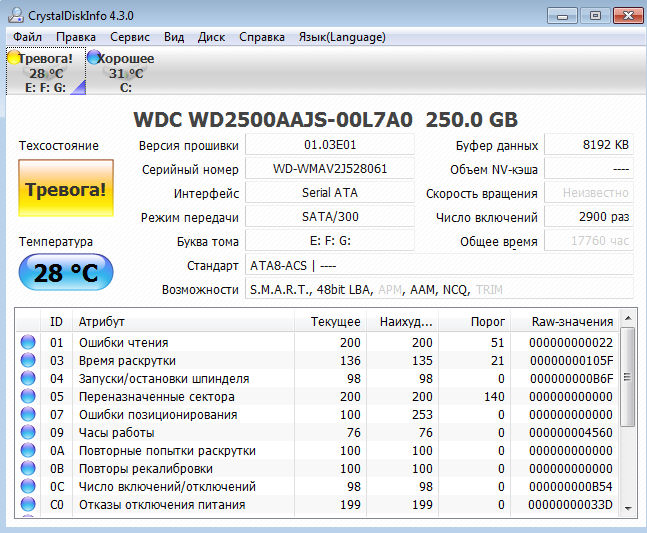Click the yellow status orb for disk E: F: G:
The image size is (647, 533).
click(x=14, y=57)
